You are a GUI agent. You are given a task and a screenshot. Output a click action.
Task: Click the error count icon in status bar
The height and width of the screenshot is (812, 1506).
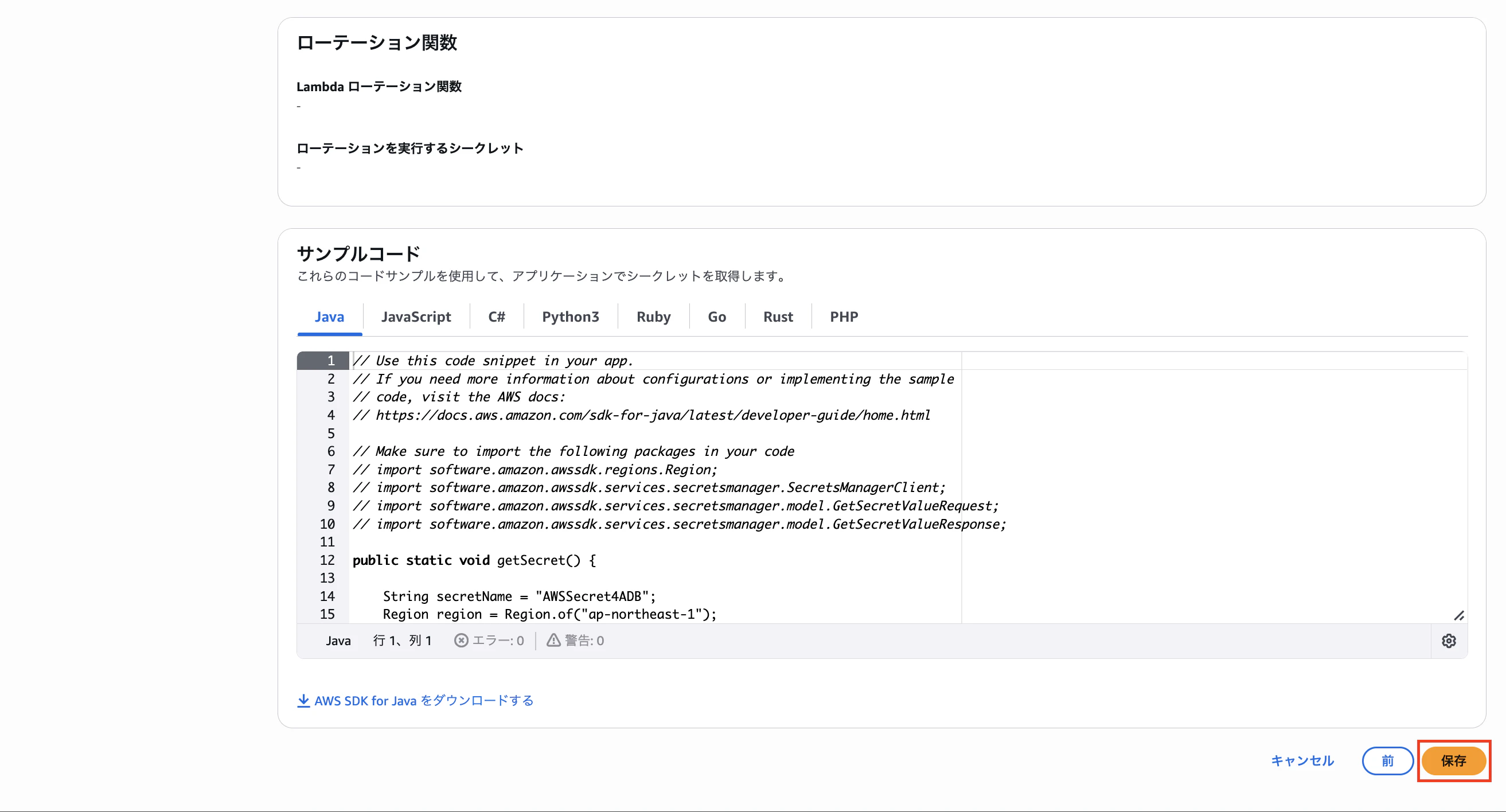tap(461, 640)
